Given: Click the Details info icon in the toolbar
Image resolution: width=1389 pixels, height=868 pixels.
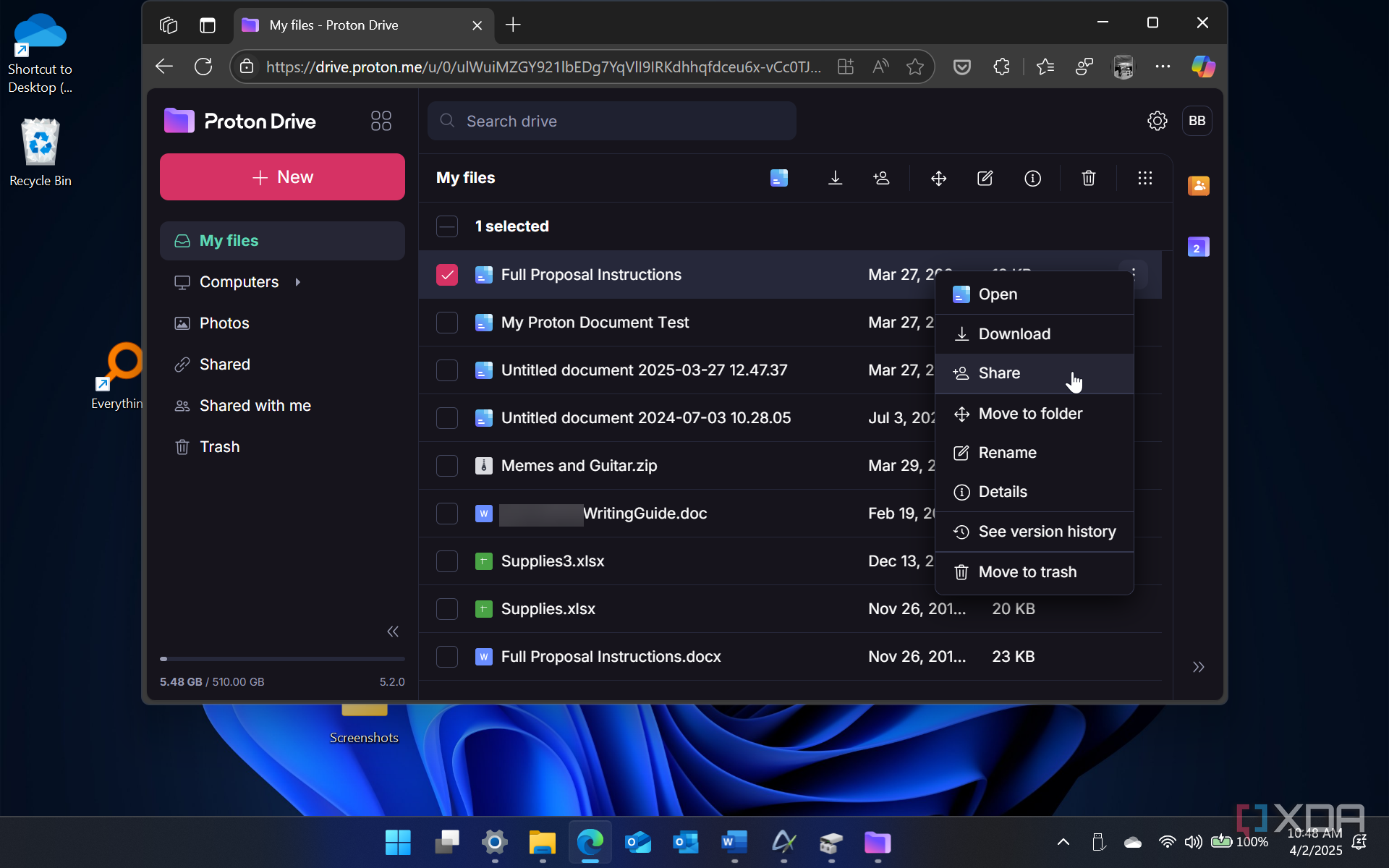Looking at the screenshot, I should coord(1032,178).
